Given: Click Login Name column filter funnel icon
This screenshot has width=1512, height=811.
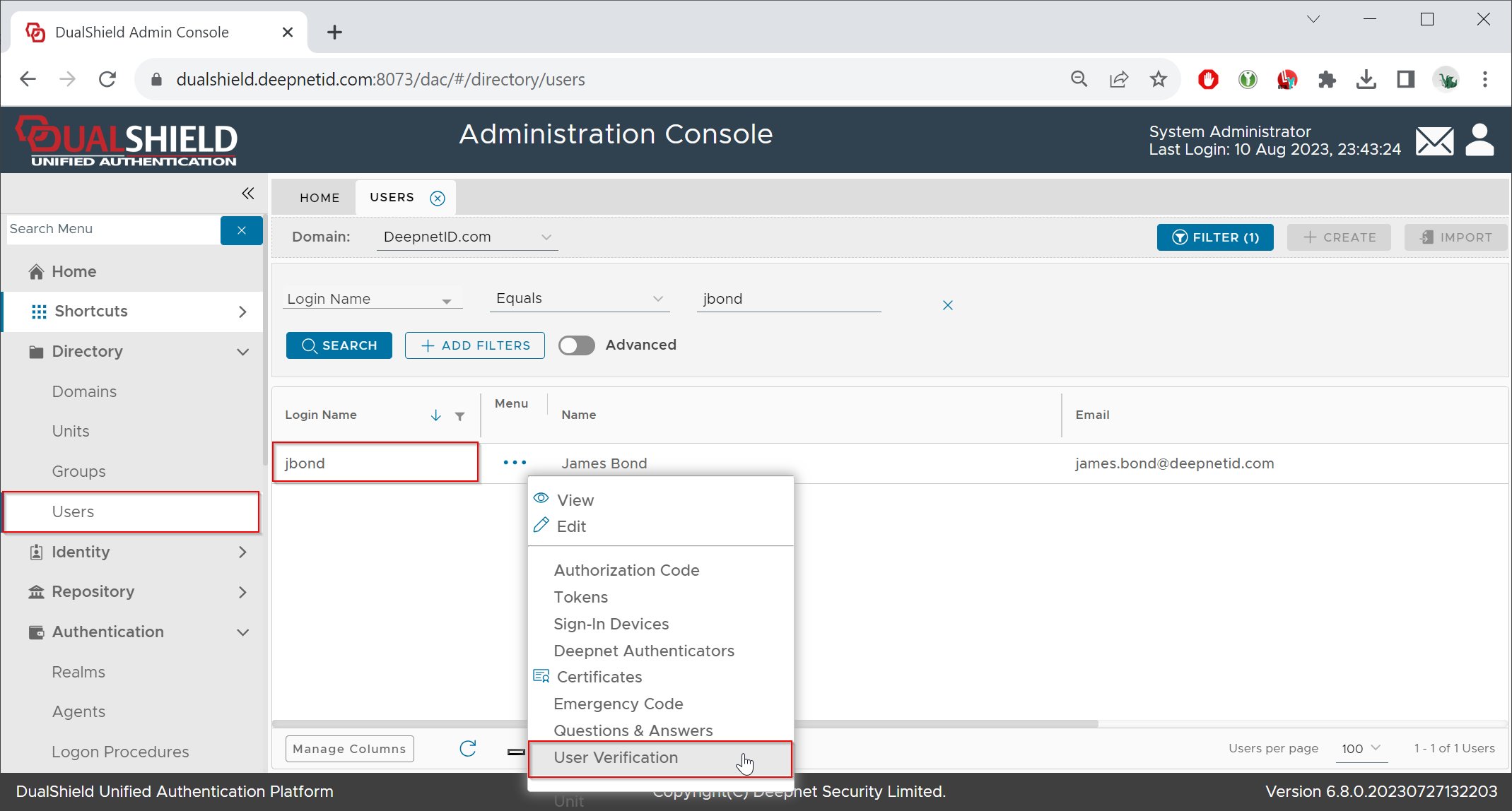Looking at the screenshot, I should [460, 416].
